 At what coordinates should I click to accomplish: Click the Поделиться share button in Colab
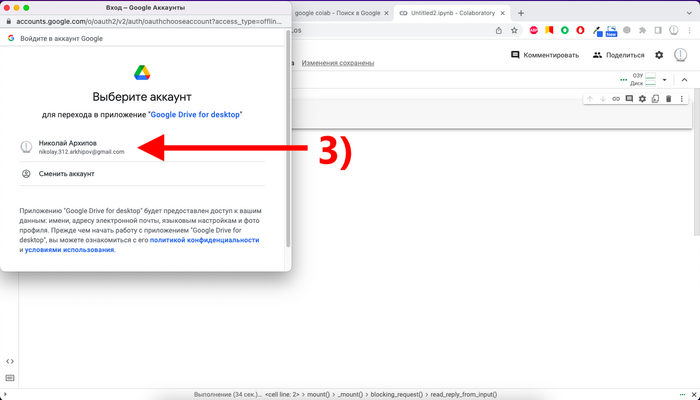tap(618, 55)
